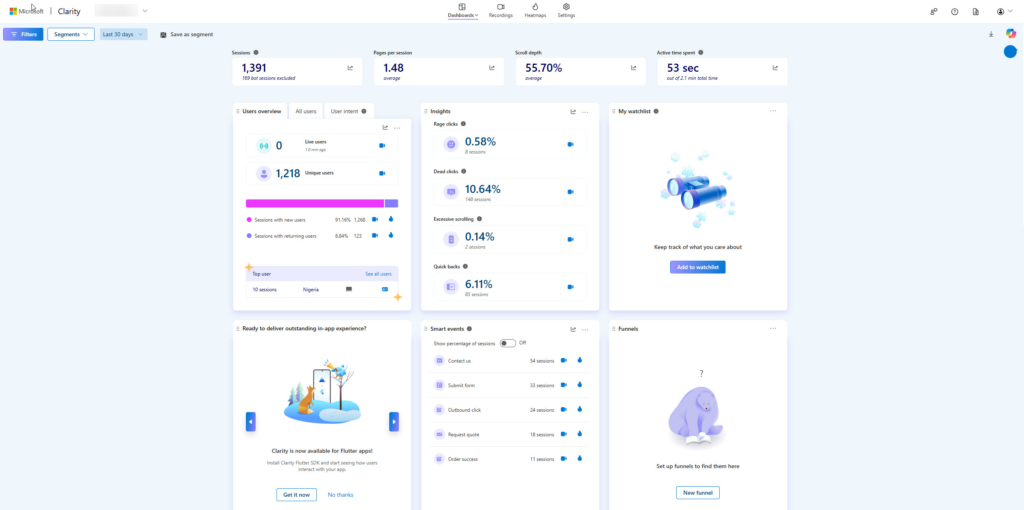Open more options on Smart events card

click(x=585, y=329)
